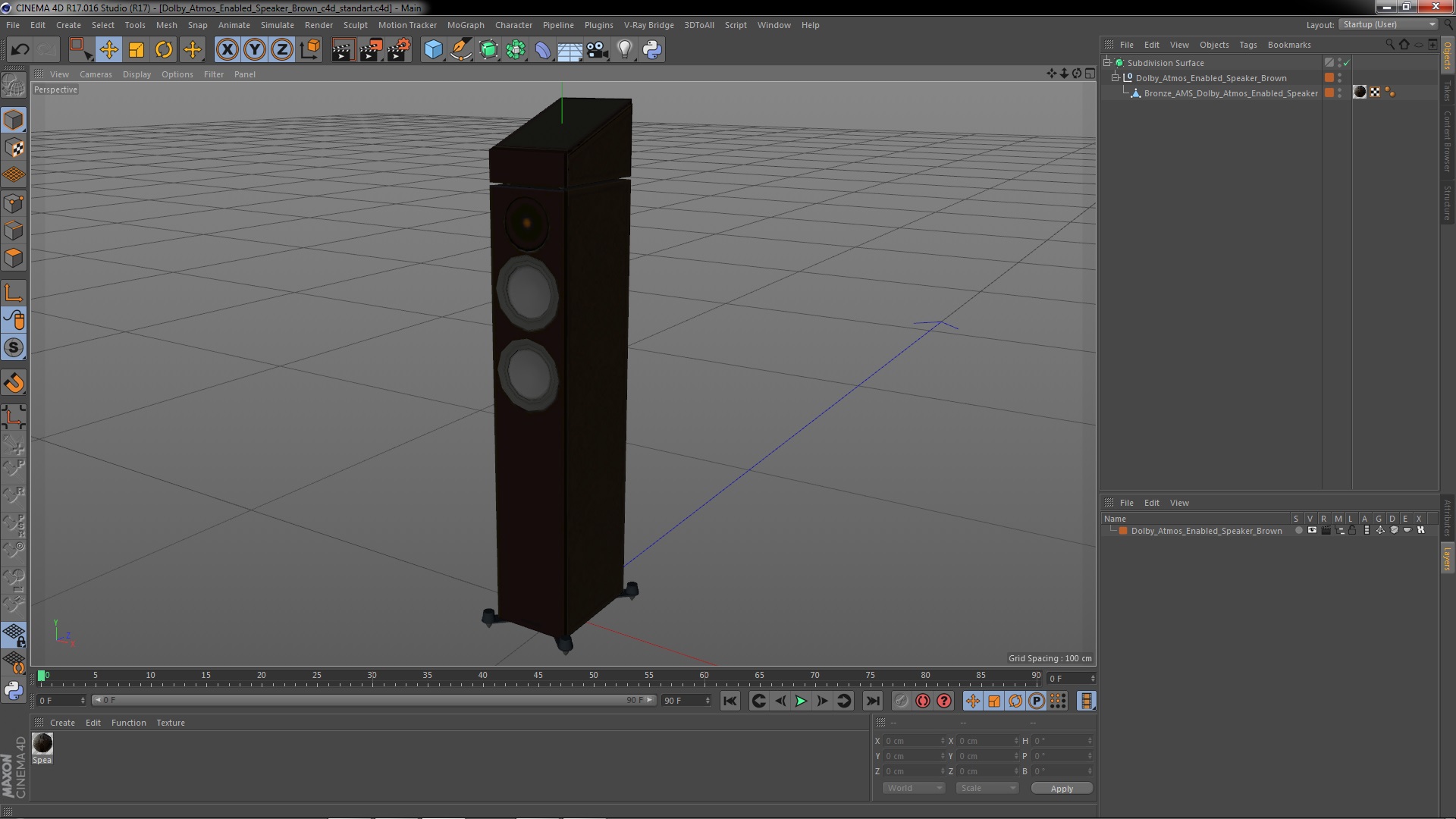Open the Content Browser side tab

(1448, 141)
